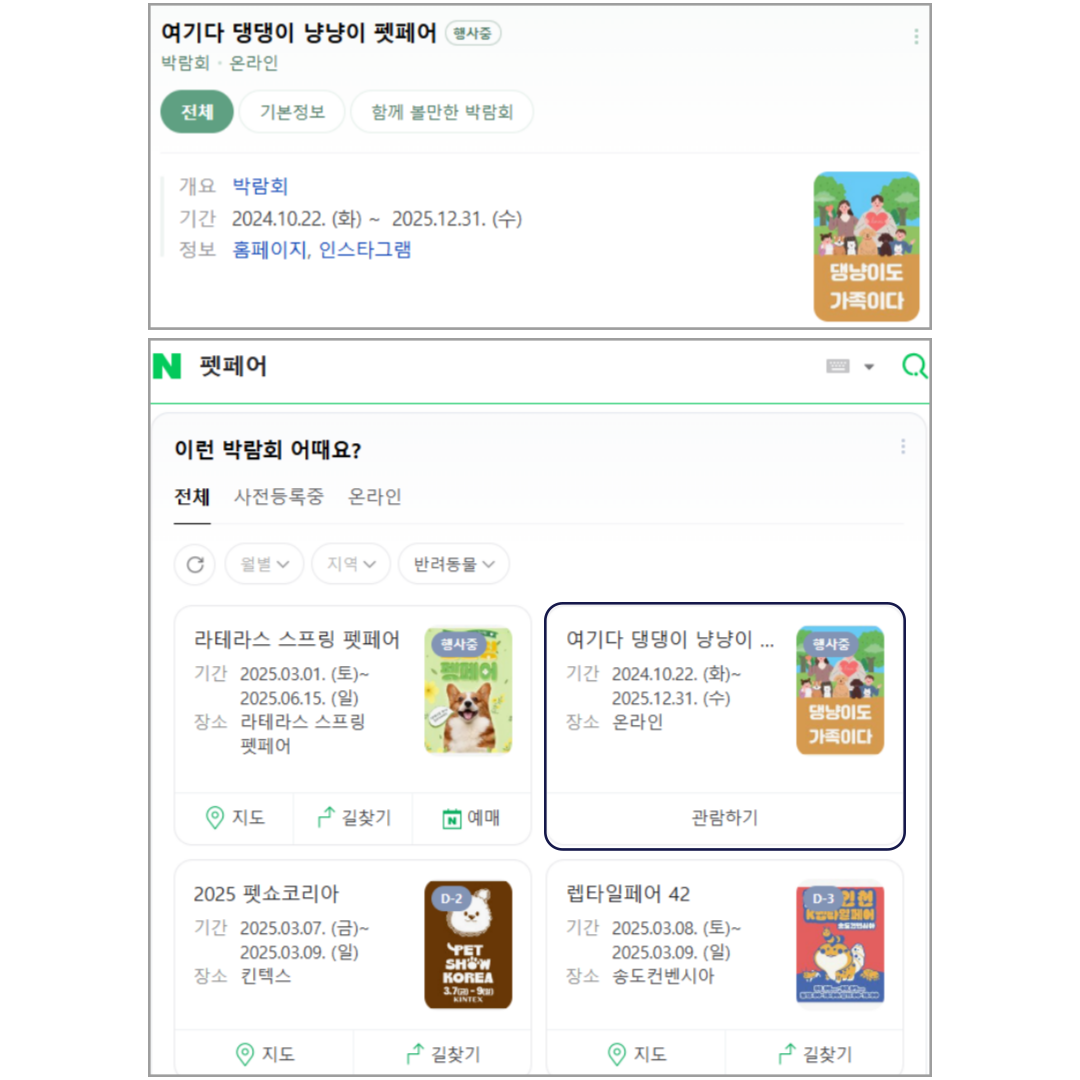Click 길찾기 for 렙타일페어 42
The height and width of the screenshot is (1080, 1080).
(815, 1054)
